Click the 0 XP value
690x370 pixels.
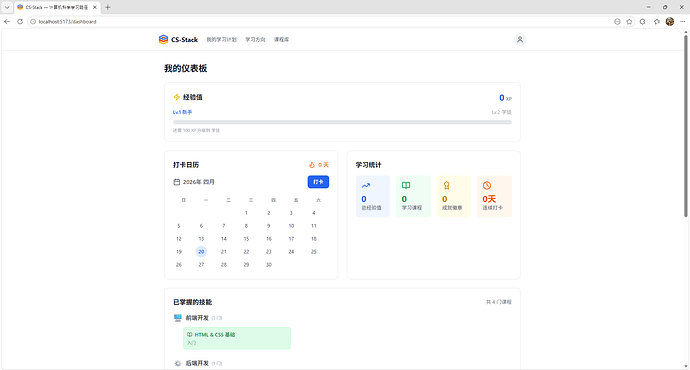pyautogui.click(x=505, y=98)
